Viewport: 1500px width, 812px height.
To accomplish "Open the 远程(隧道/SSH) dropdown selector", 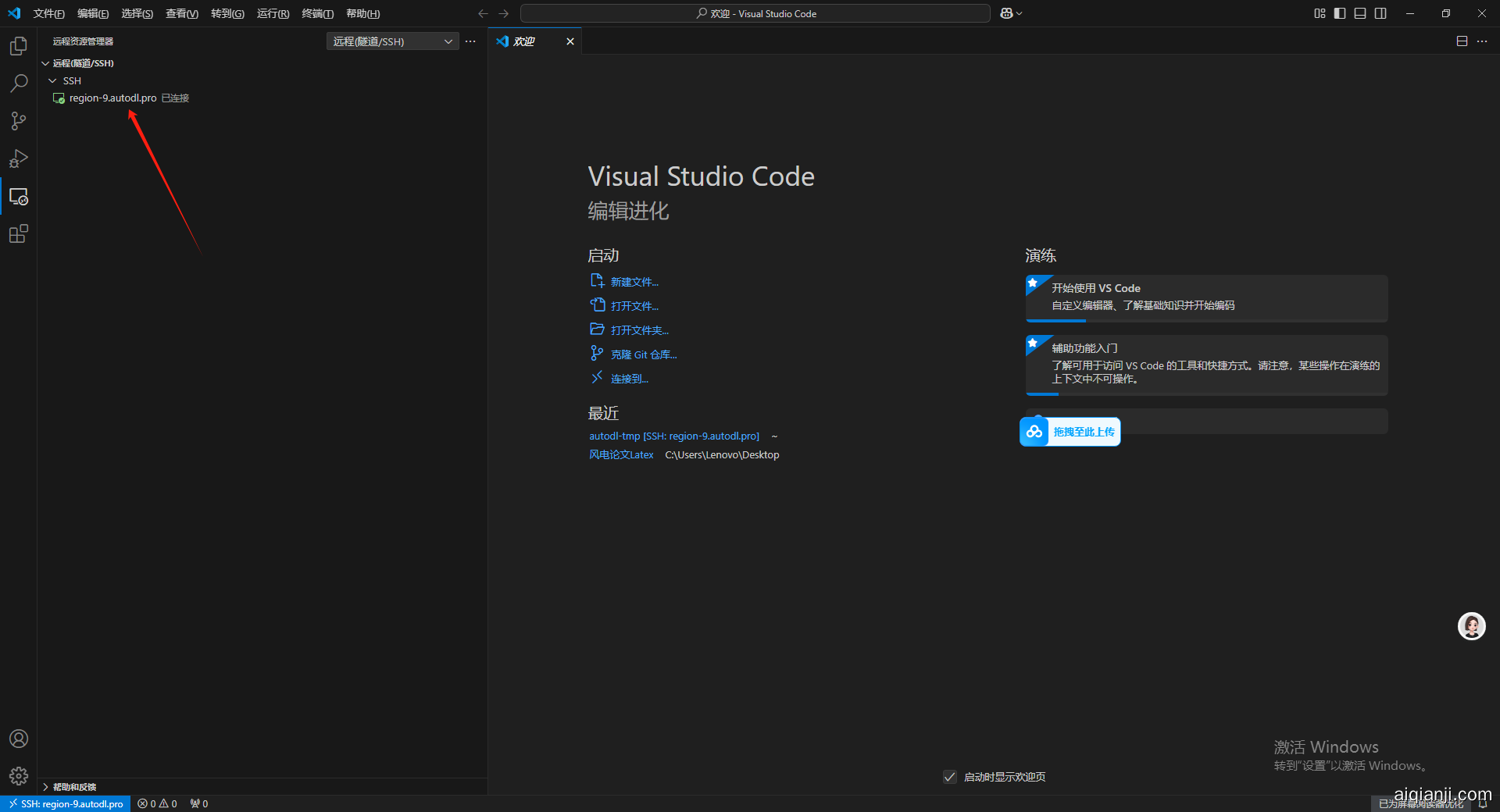I will (x=392, y=41).
